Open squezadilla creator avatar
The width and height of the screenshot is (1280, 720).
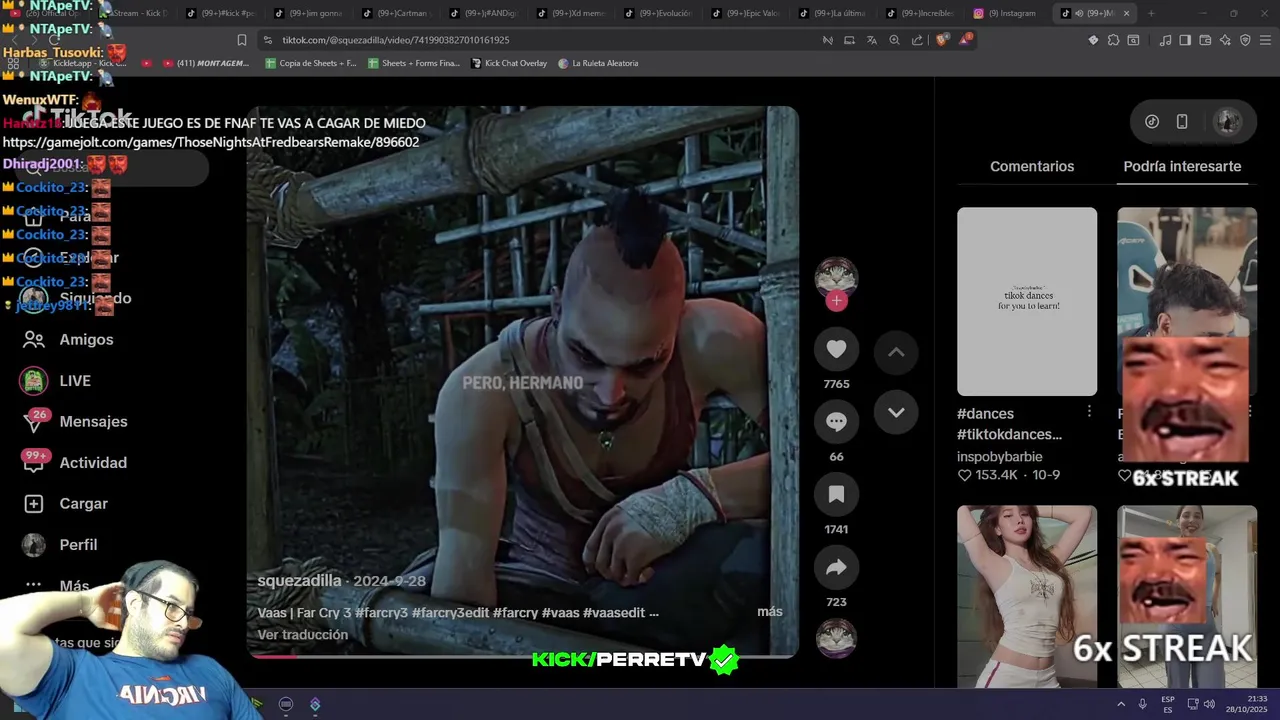click(836, 277)
